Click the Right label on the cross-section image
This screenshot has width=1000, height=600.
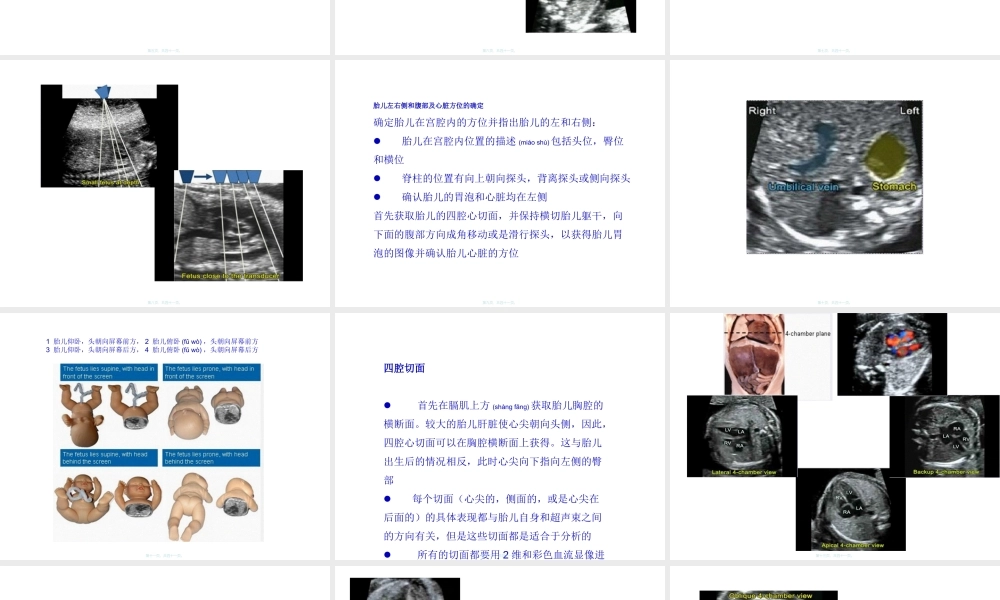[x=761, y=112]
